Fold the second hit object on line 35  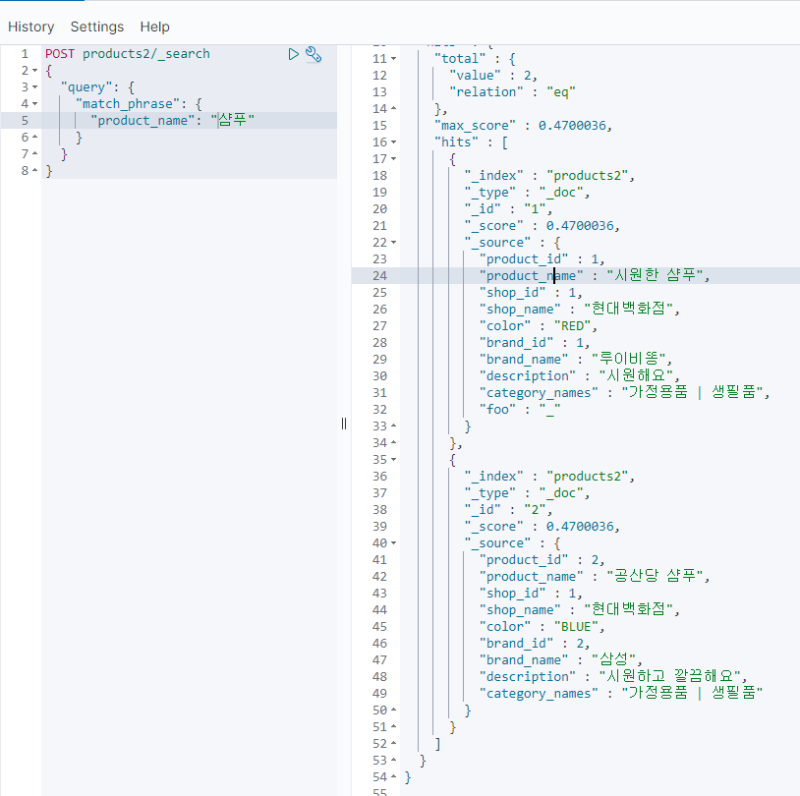[x=393, y=460]
